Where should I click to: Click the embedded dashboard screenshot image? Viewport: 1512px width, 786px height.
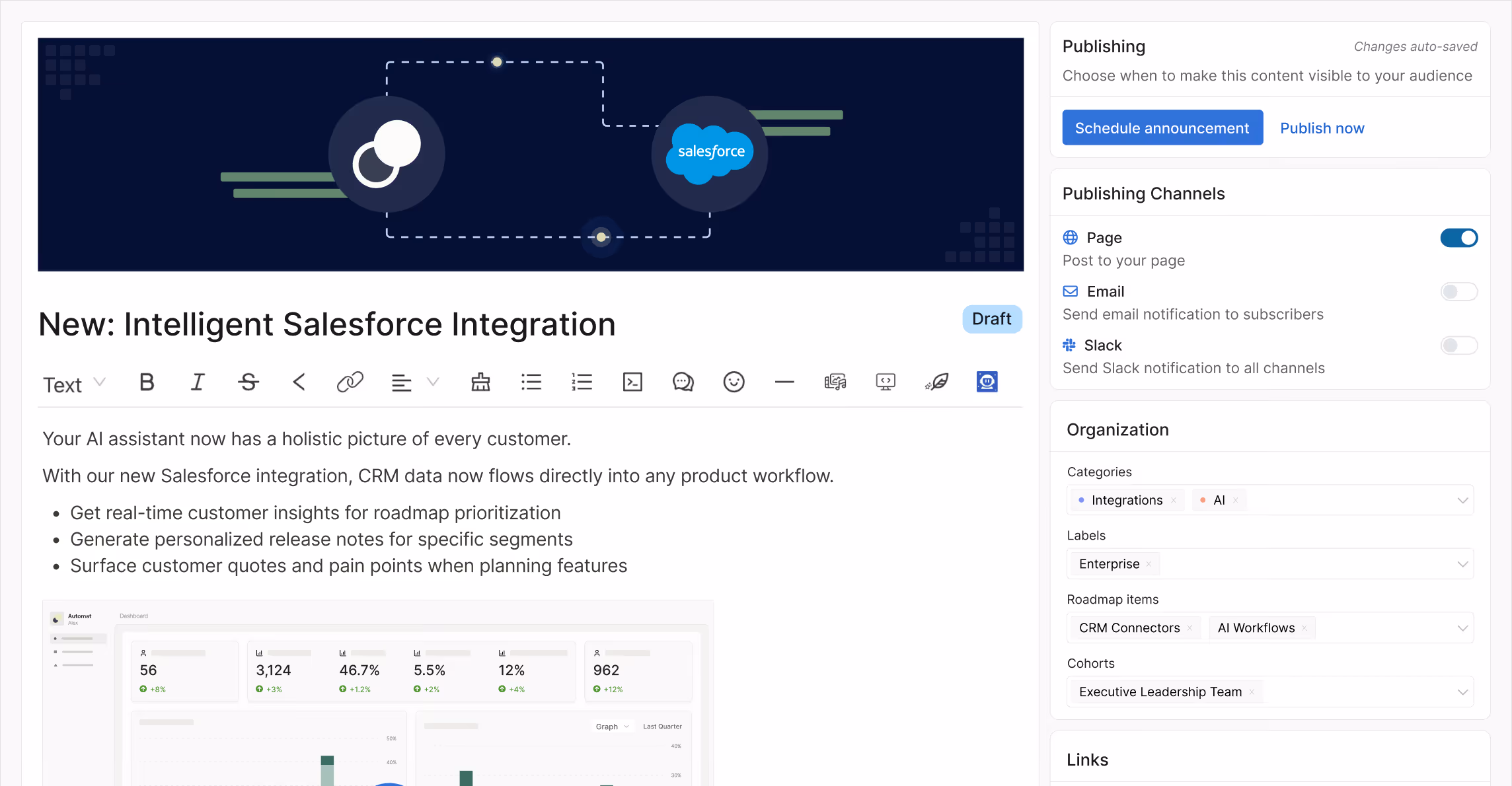pos(378,693)
